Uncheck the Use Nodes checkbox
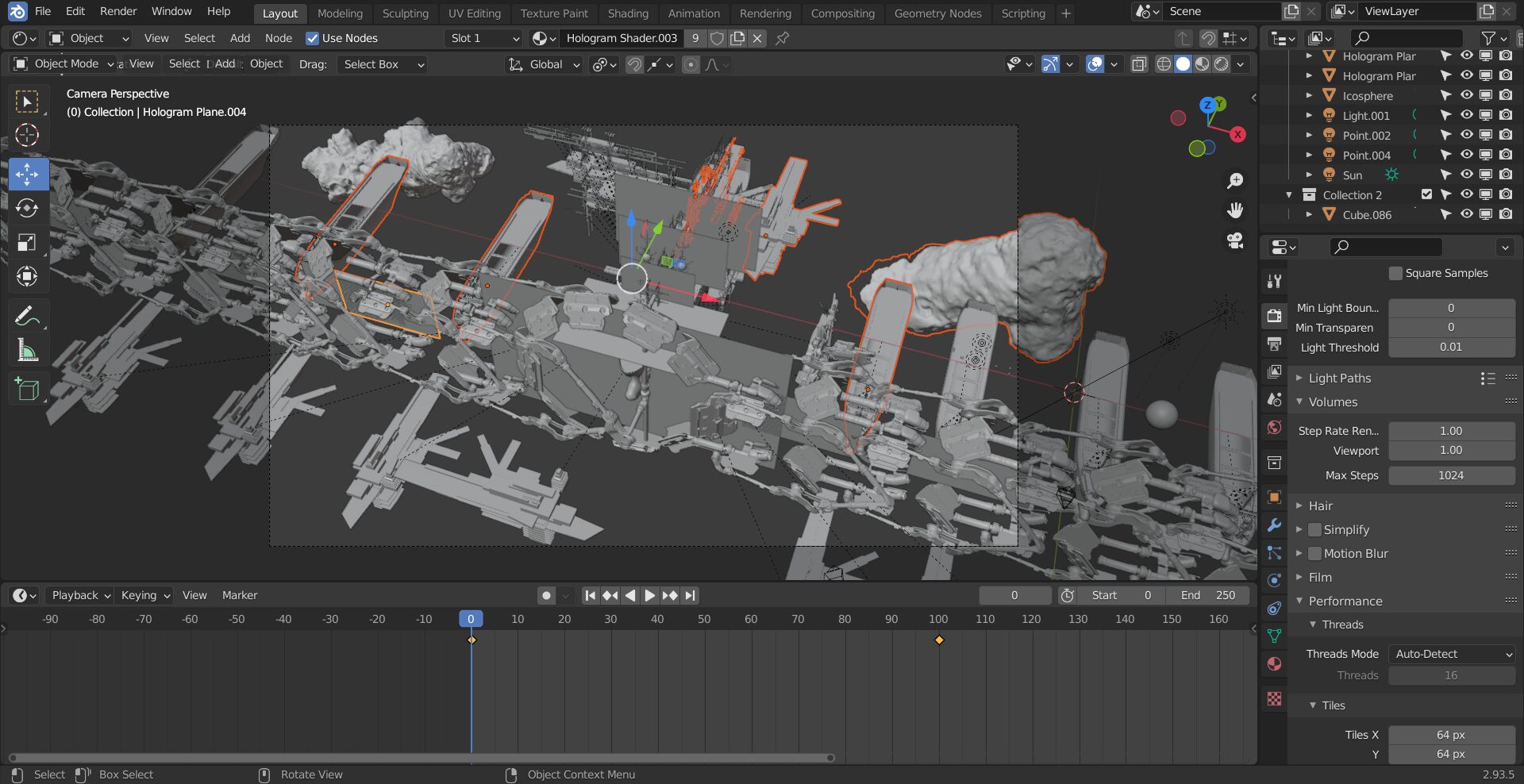This screenshot has height=784, width=1524. [x=313, y=38]
